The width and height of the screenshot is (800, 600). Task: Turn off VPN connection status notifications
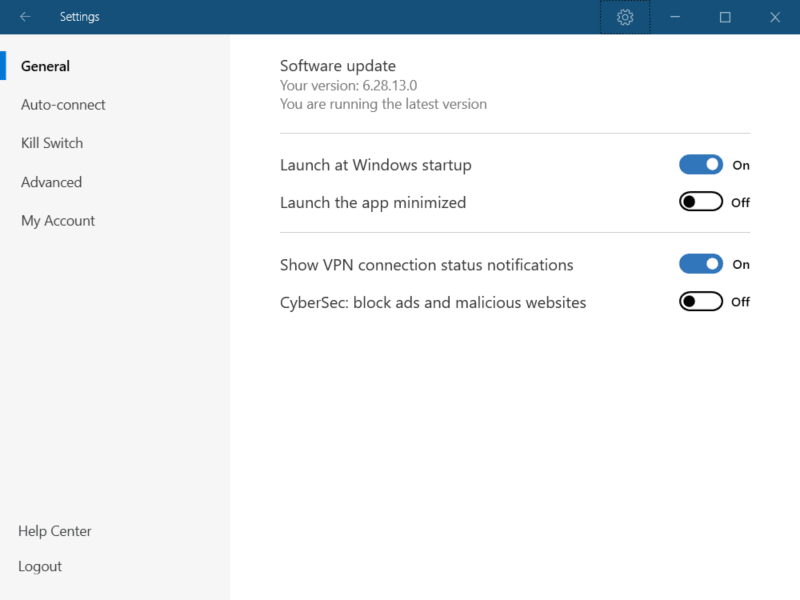pos(701,264)
